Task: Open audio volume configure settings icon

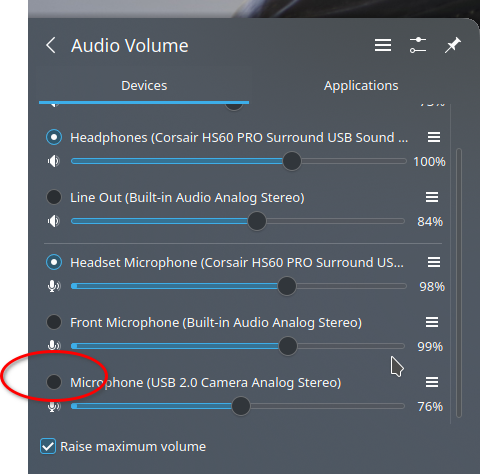Action: click(x=418, y=45)
